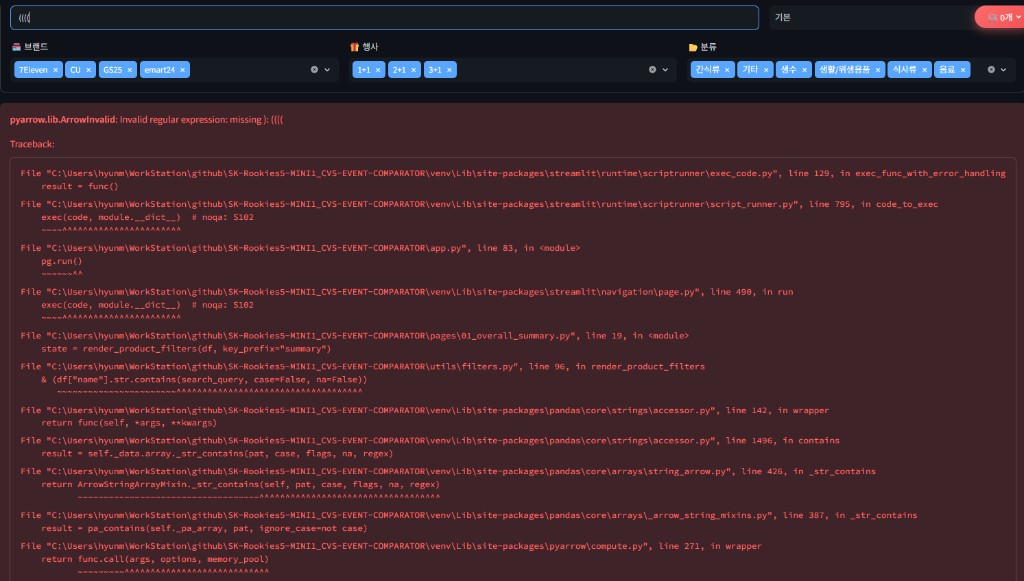Expand the 브랜드 multiselect dropdown

tap(327, 70)
